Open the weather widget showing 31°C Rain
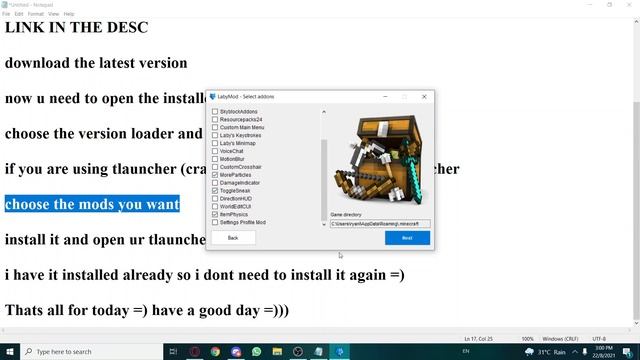The width and height of the screenshot is (640, 360). coord(545,351)
